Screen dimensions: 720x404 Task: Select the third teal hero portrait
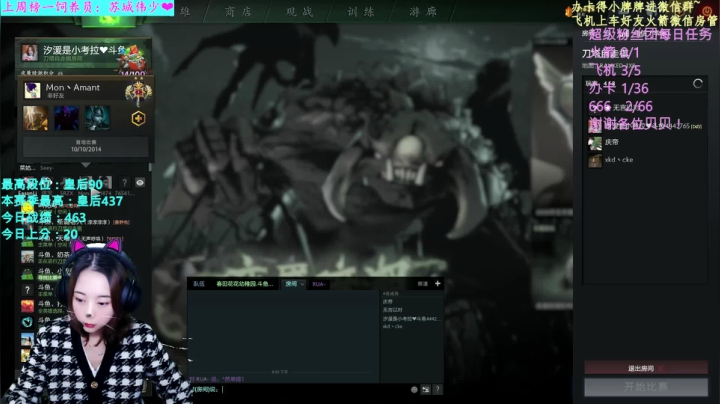tap(97, 118)
